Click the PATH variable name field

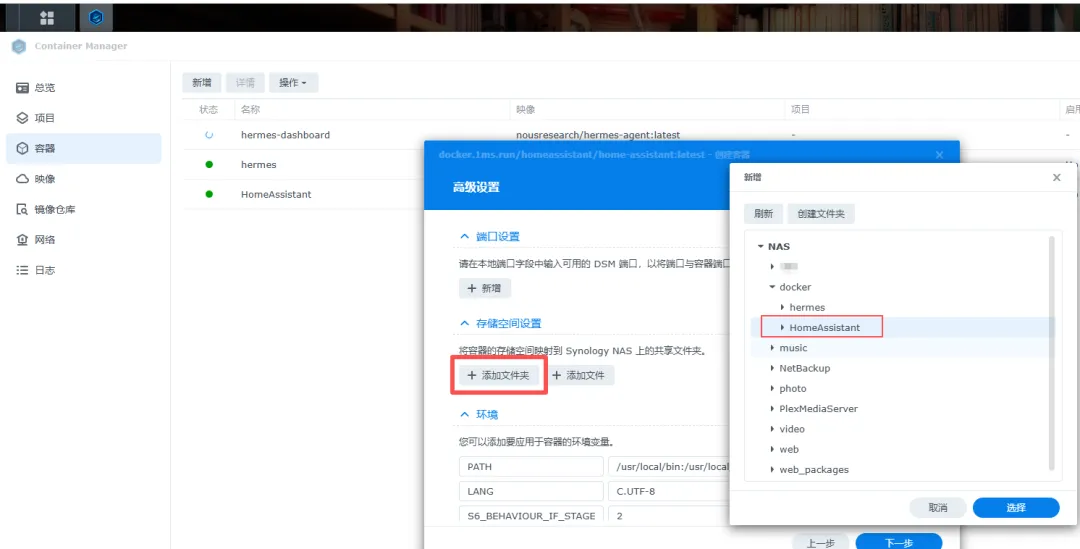tap(531, 466)
